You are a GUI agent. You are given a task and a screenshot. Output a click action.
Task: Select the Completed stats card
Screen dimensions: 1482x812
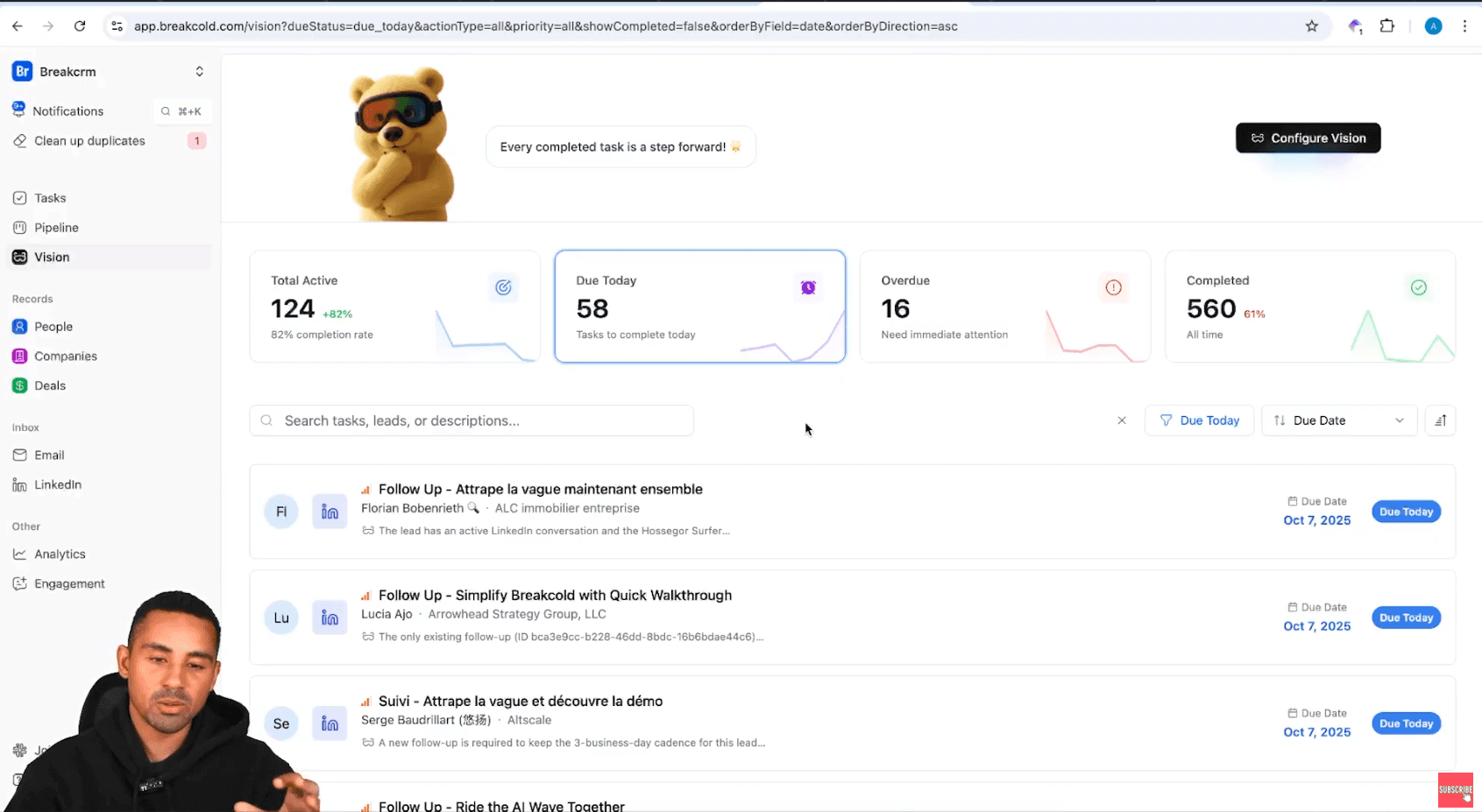pyautogui.click(x=1310, y=307)
